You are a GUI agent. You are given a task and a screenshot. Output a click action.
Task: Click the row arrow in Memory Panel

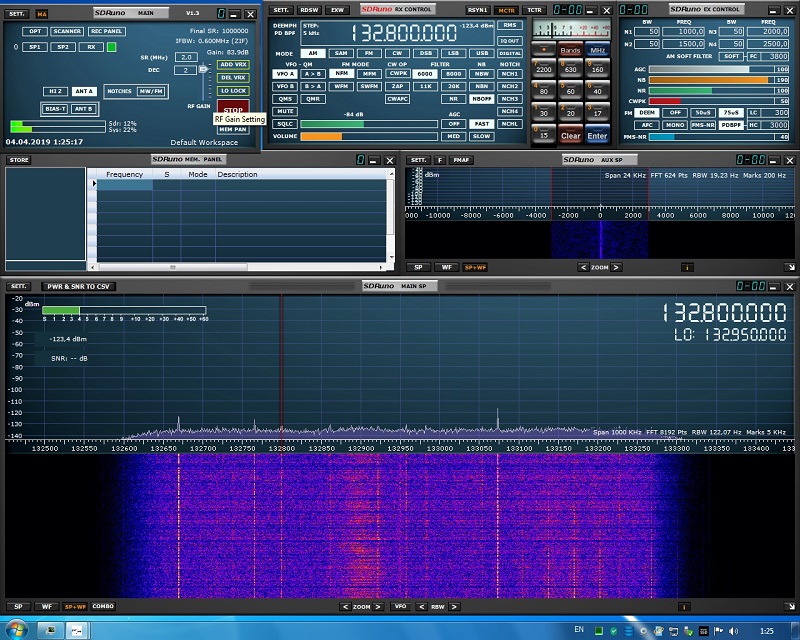[94, 183]
